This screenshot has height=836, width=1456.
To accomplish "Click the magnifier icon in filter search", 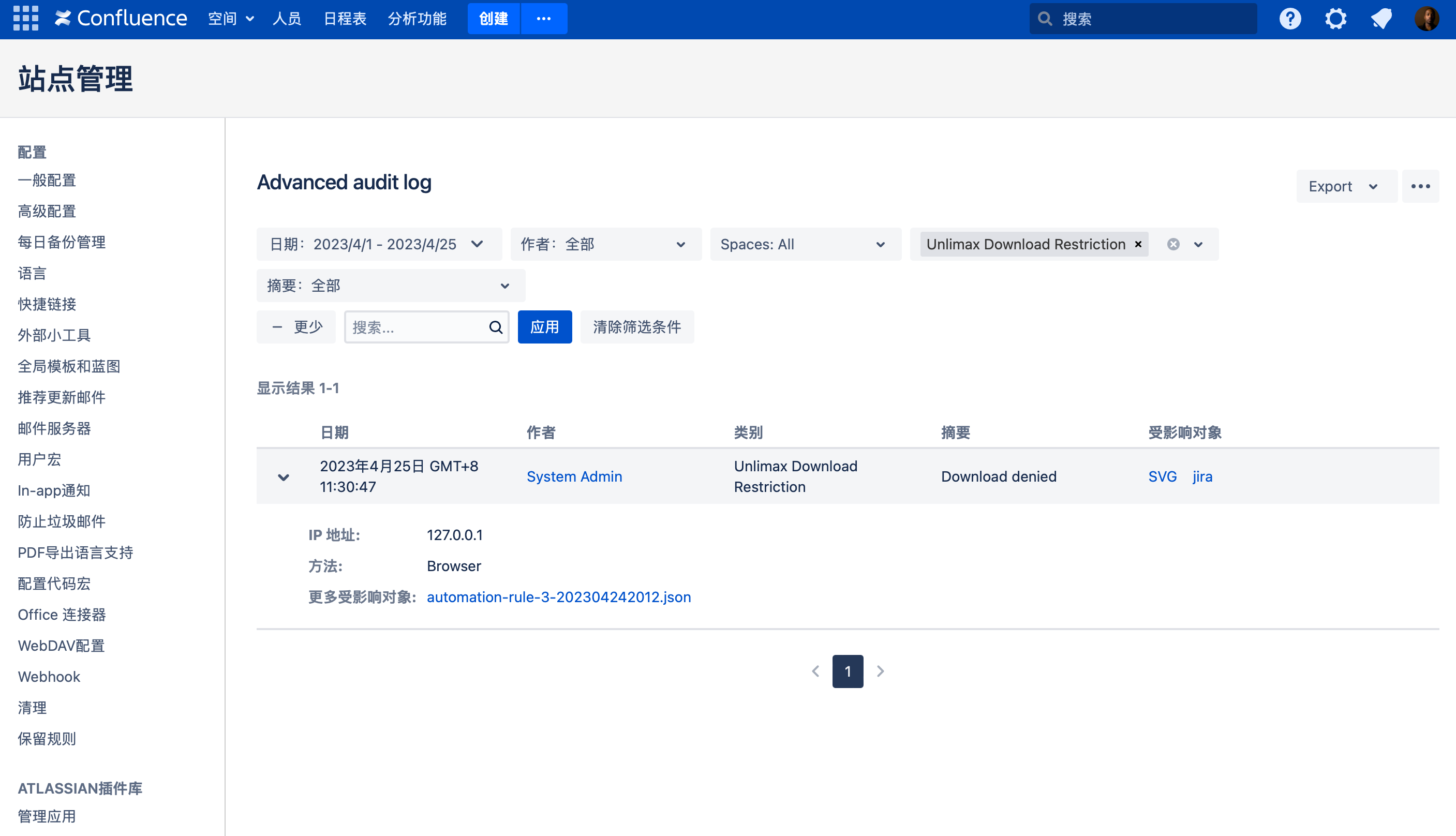I will 496,327.
